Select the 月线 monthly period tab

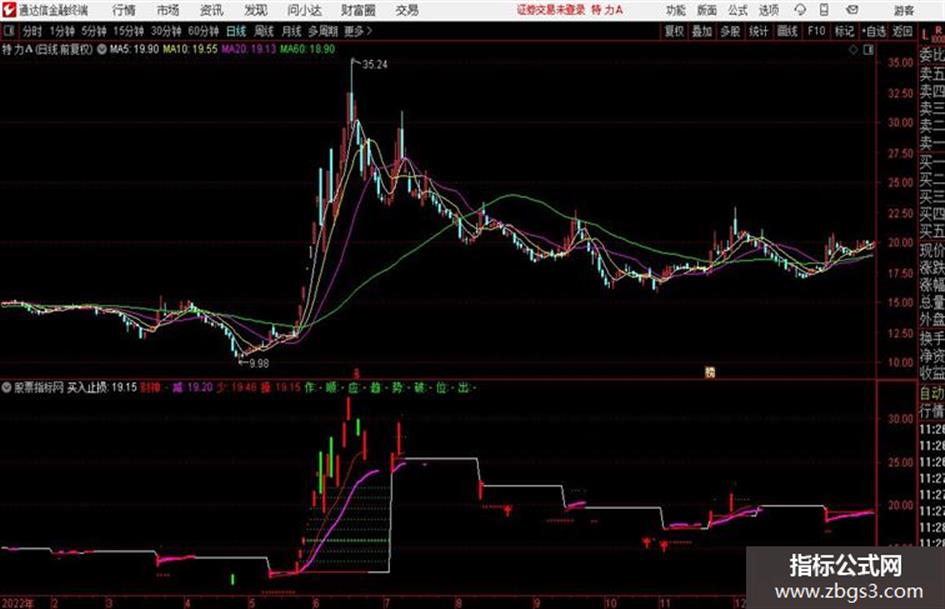(292, 31)
